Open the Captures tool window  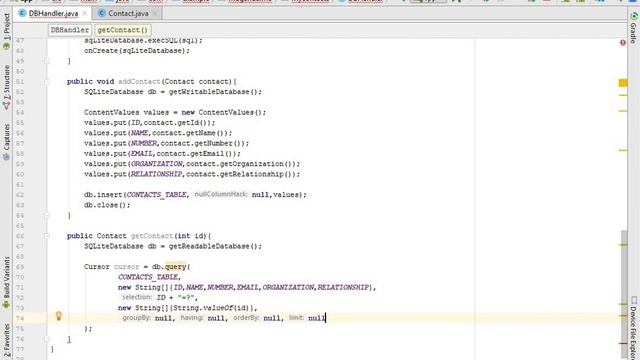point(7,142)
